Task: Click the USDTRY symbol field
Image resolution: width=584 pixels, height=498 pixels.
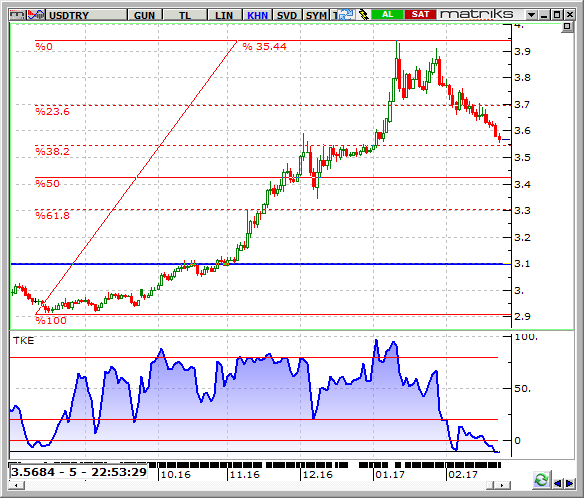Action: coord(86,15)
